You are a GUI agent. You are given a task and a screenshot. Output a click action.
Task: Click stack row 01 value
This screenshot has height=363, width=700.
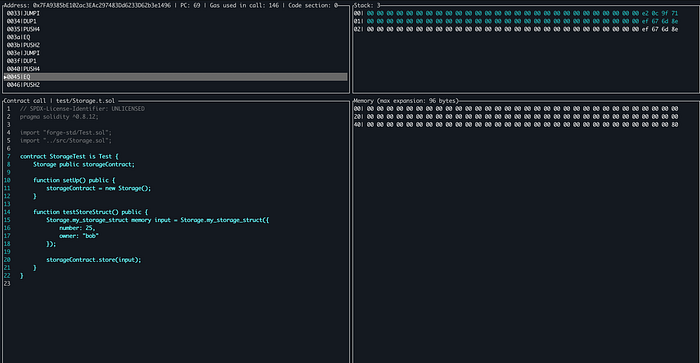point(516,21)
